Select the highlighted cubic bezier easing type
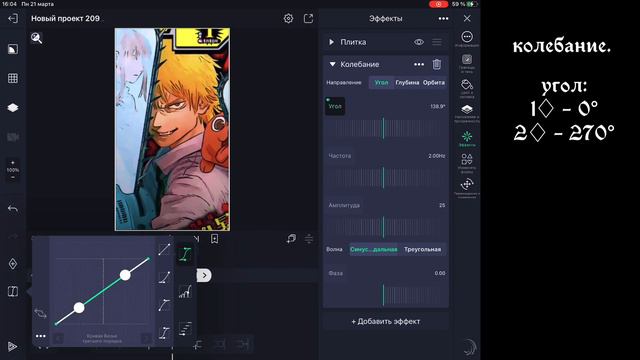 [x=185, y=254]
